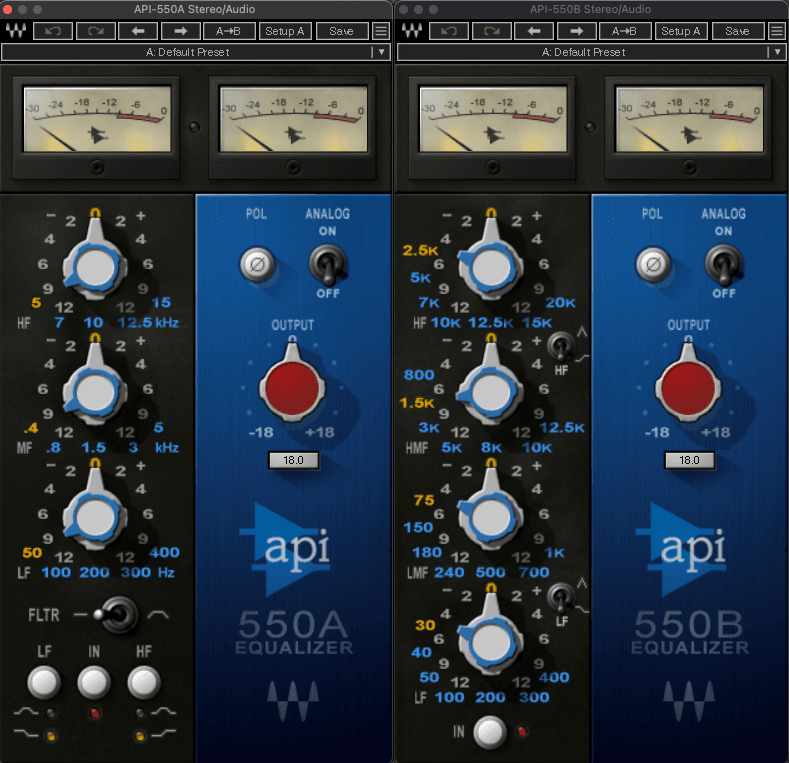Click the 550B right meter calibration screw
Viewport: 789px width, 763px height.
(689, 167)
